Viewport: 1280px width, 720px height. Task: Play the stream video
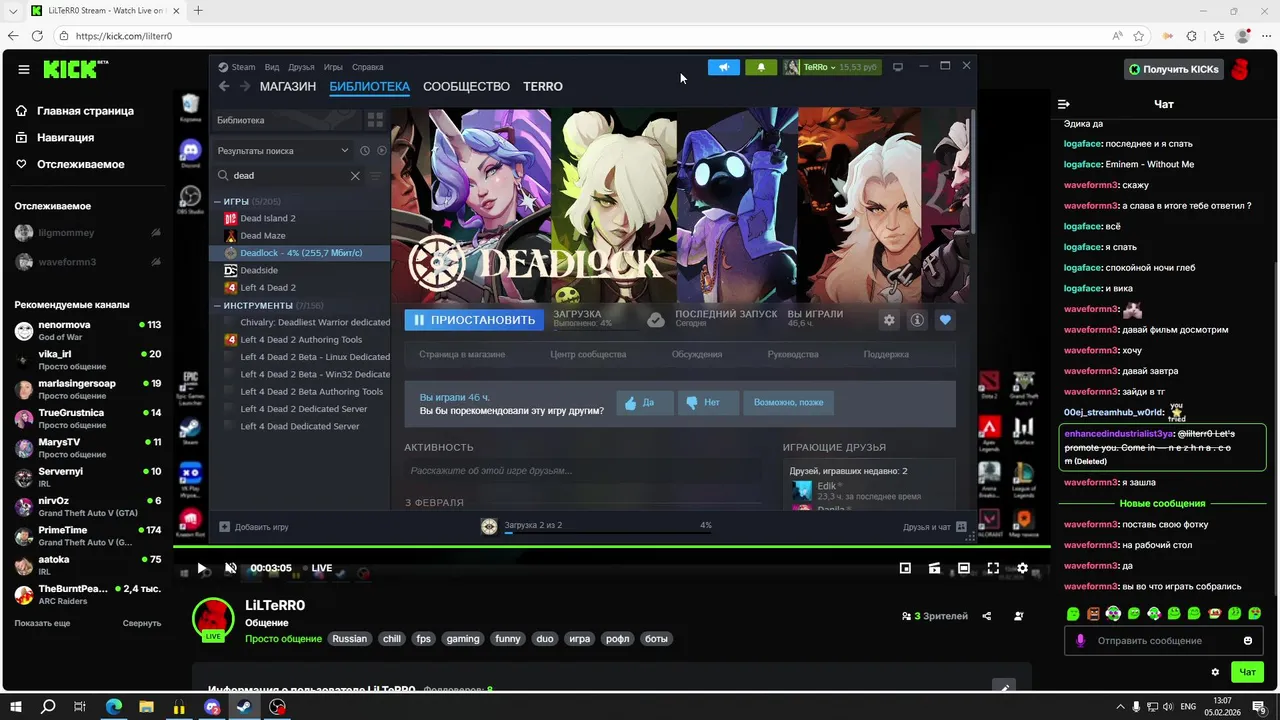click(202, 568)
